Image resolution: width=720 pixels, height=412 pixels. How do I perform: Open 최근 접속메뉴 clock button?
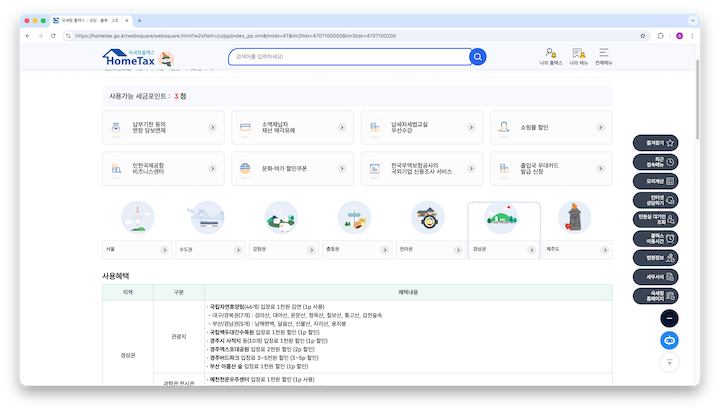click(655, 162)
